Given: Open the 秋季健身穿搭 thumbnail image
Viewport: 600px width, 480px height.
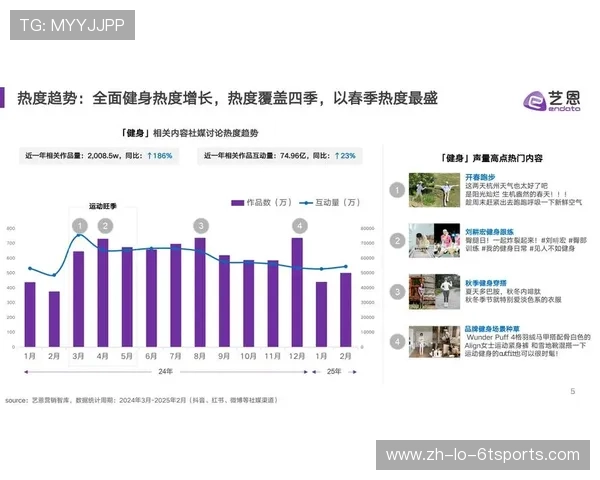Looking at the screenshot, I should pyautogui.click(x=434, y=291).
